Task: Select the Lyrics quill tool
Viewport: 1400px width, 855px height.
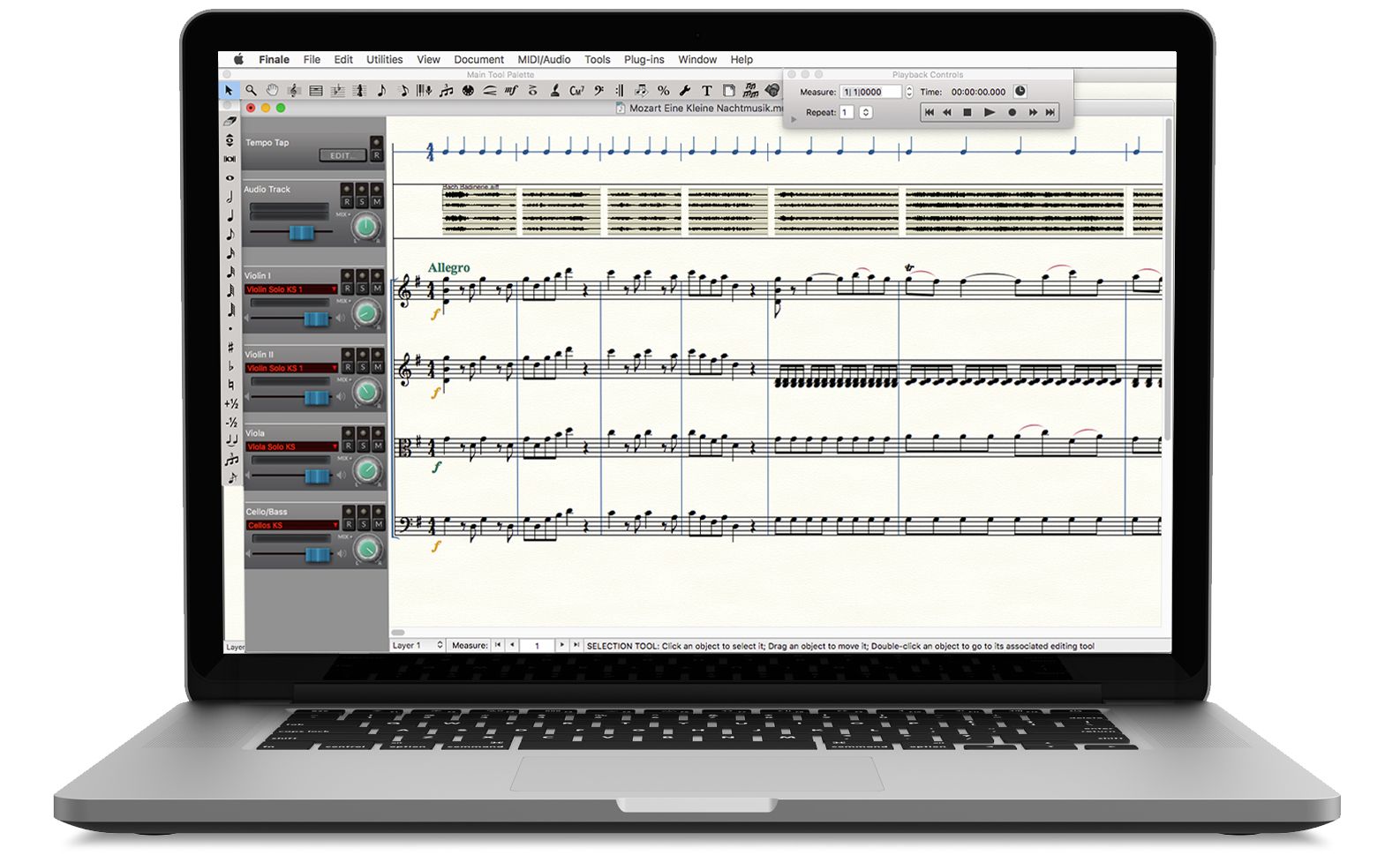Action: [x=554, y=90]
